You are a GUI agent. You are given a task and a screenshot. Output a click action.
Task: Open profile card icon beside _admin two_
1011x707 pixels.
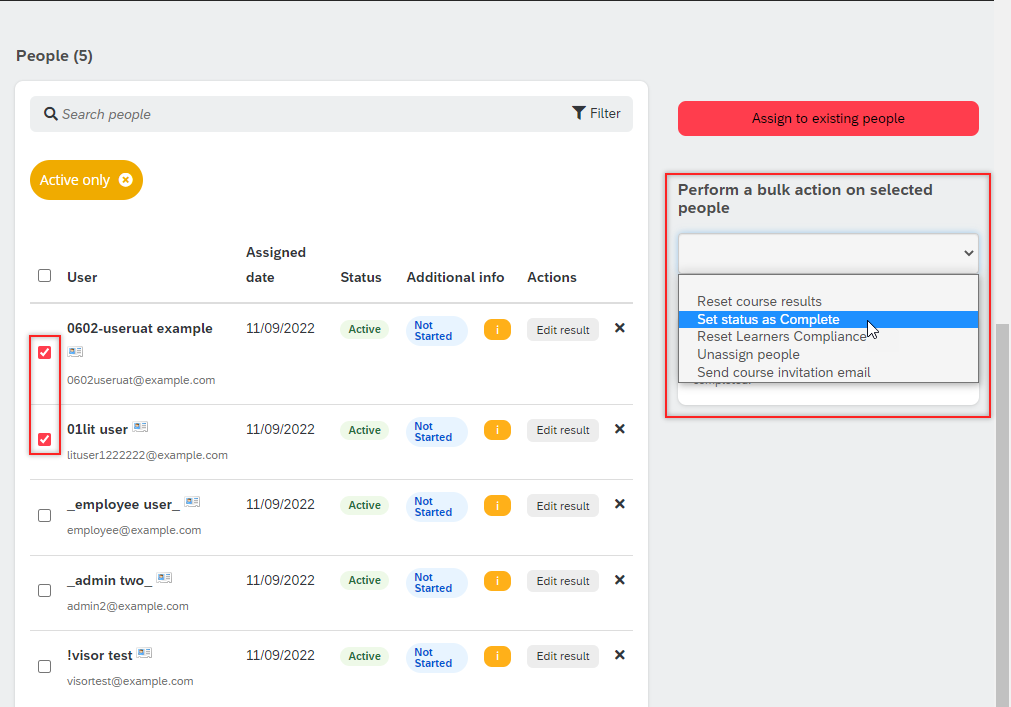point(164,577)
